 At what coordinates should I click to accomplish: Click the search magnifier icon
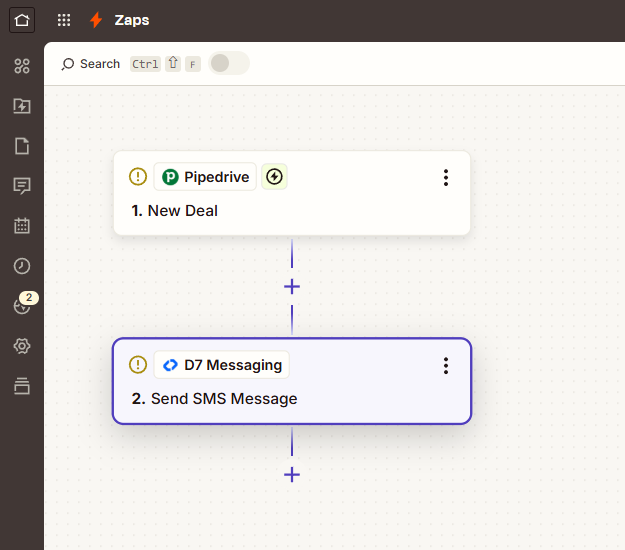pos(68,64)
